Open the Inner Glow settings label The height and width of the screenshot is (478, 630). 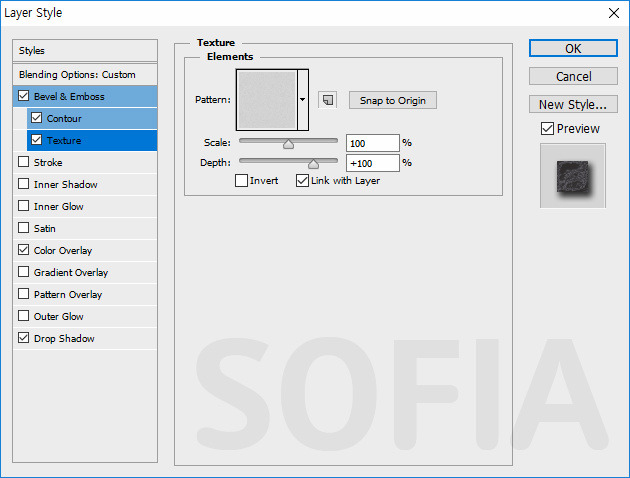point(59,207)
